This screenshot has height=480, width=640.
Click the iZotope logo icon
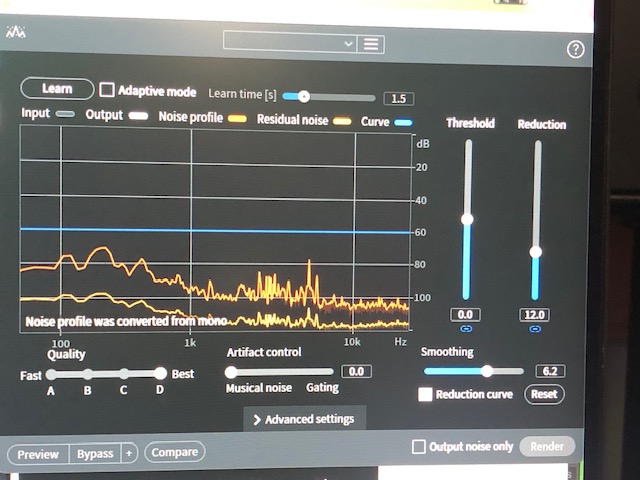click(16, 32)
